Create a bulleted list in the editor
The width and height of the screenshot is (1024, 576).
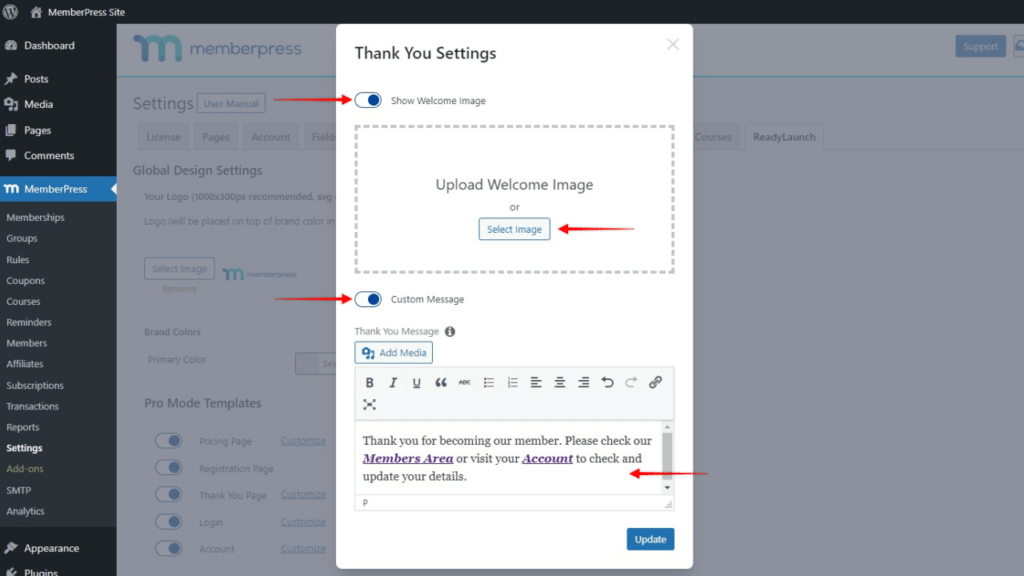click(x=487, y=382)
